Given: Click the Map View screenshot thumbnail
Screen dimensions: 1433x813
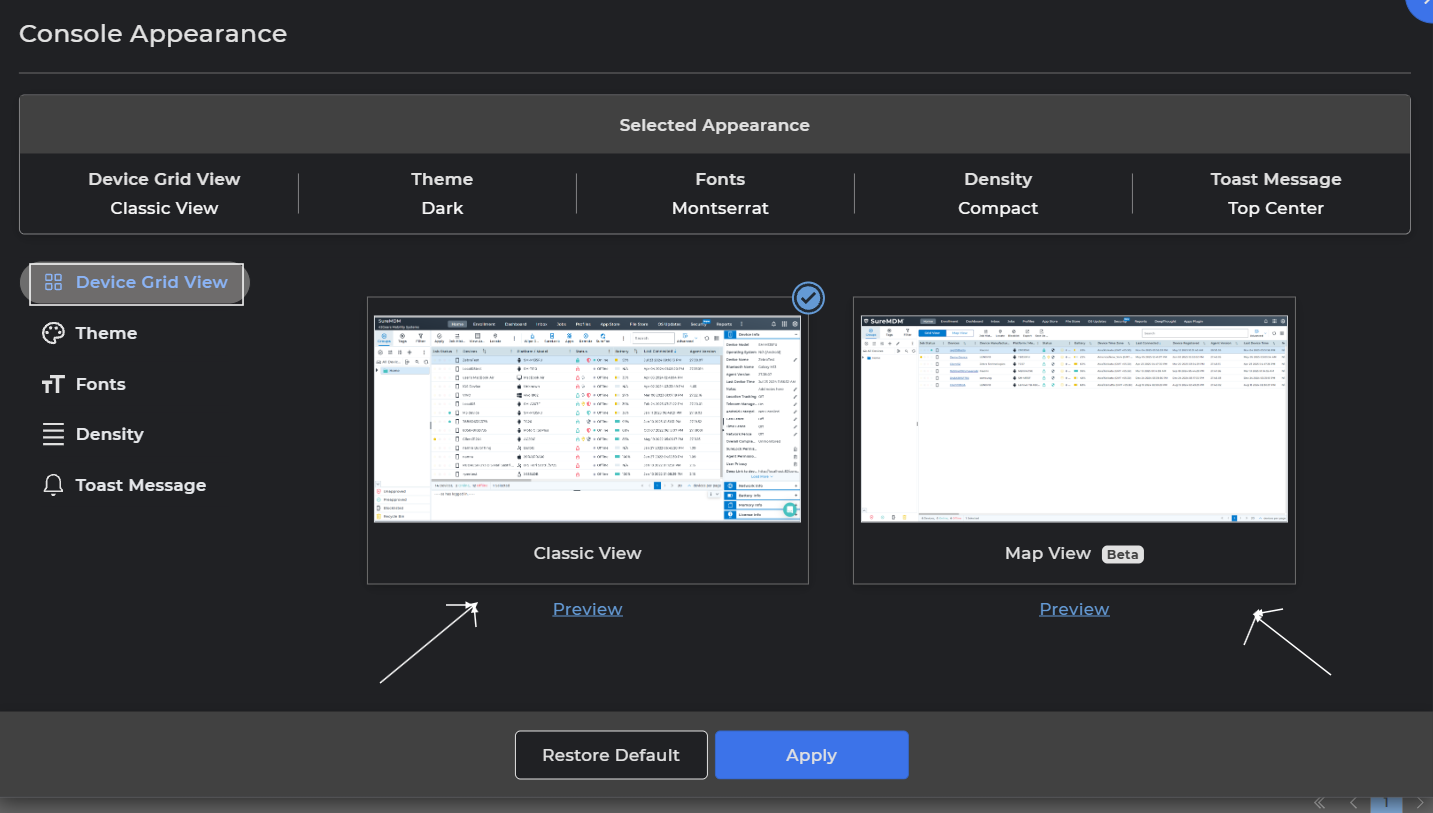Looking at the screenshot, I should 1074,419.
